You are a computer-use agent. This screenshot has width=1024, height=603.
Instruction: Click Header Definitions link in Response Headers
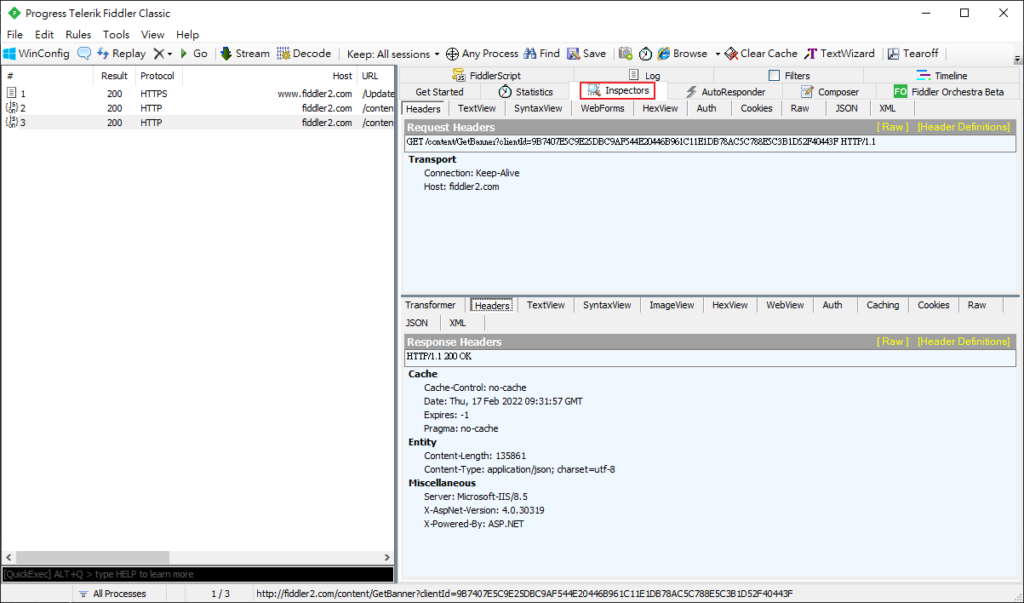[x=963, y=341]
